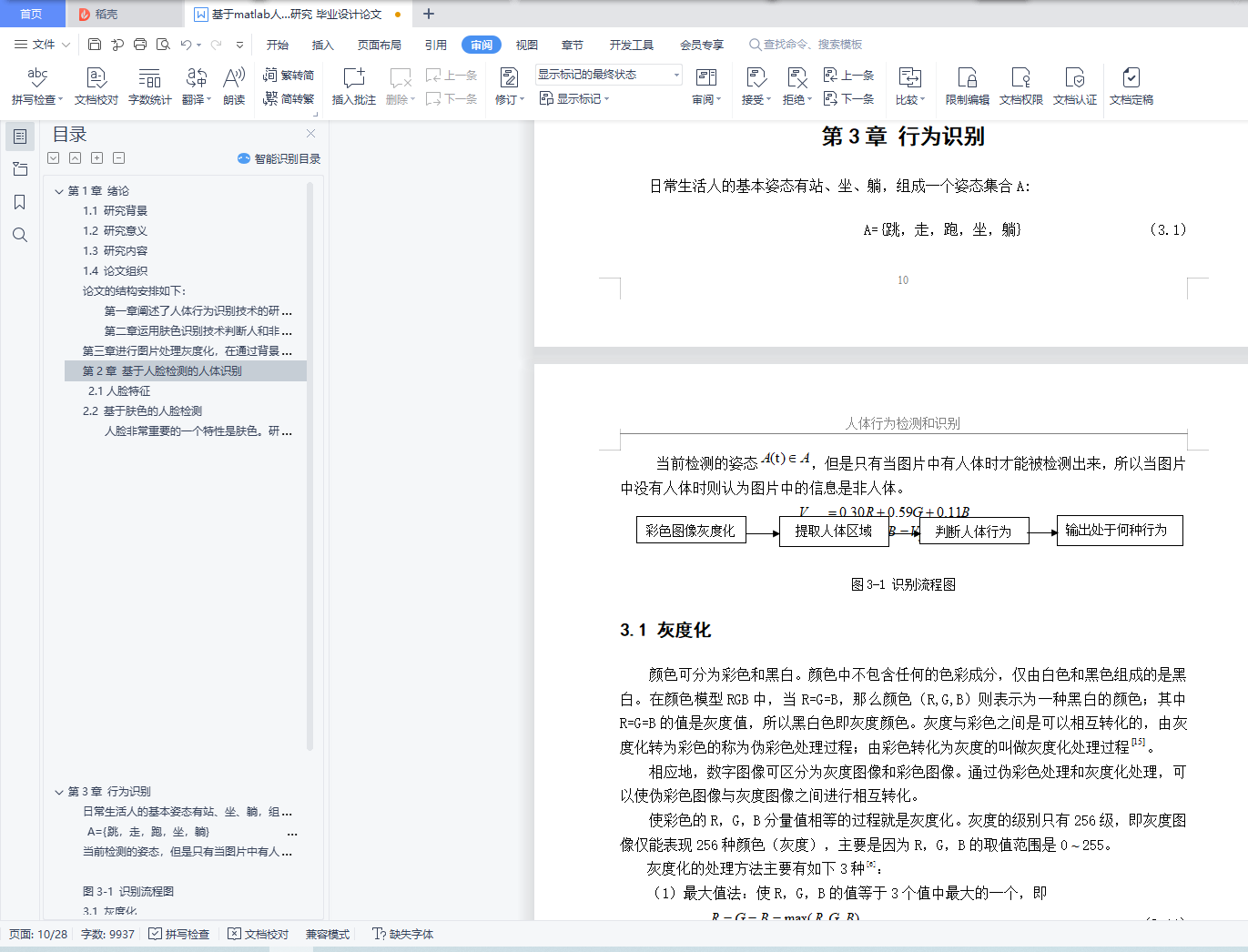Go to previous revision 上一条 beside 拒绝
Screen dimensions: 1248x952
[x=848, y=75]
